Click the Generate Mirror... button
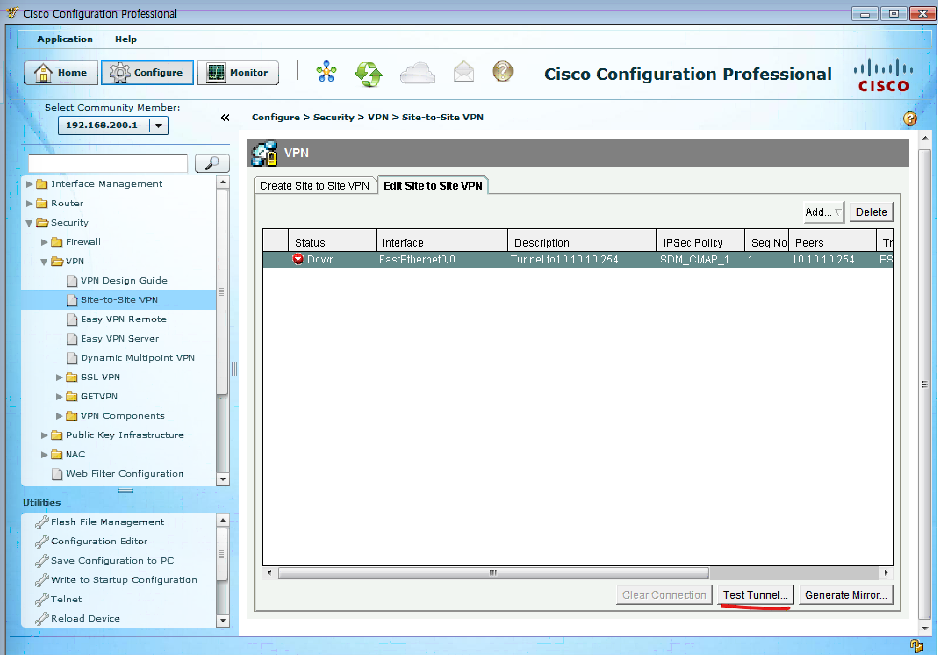 pos(846,595)
